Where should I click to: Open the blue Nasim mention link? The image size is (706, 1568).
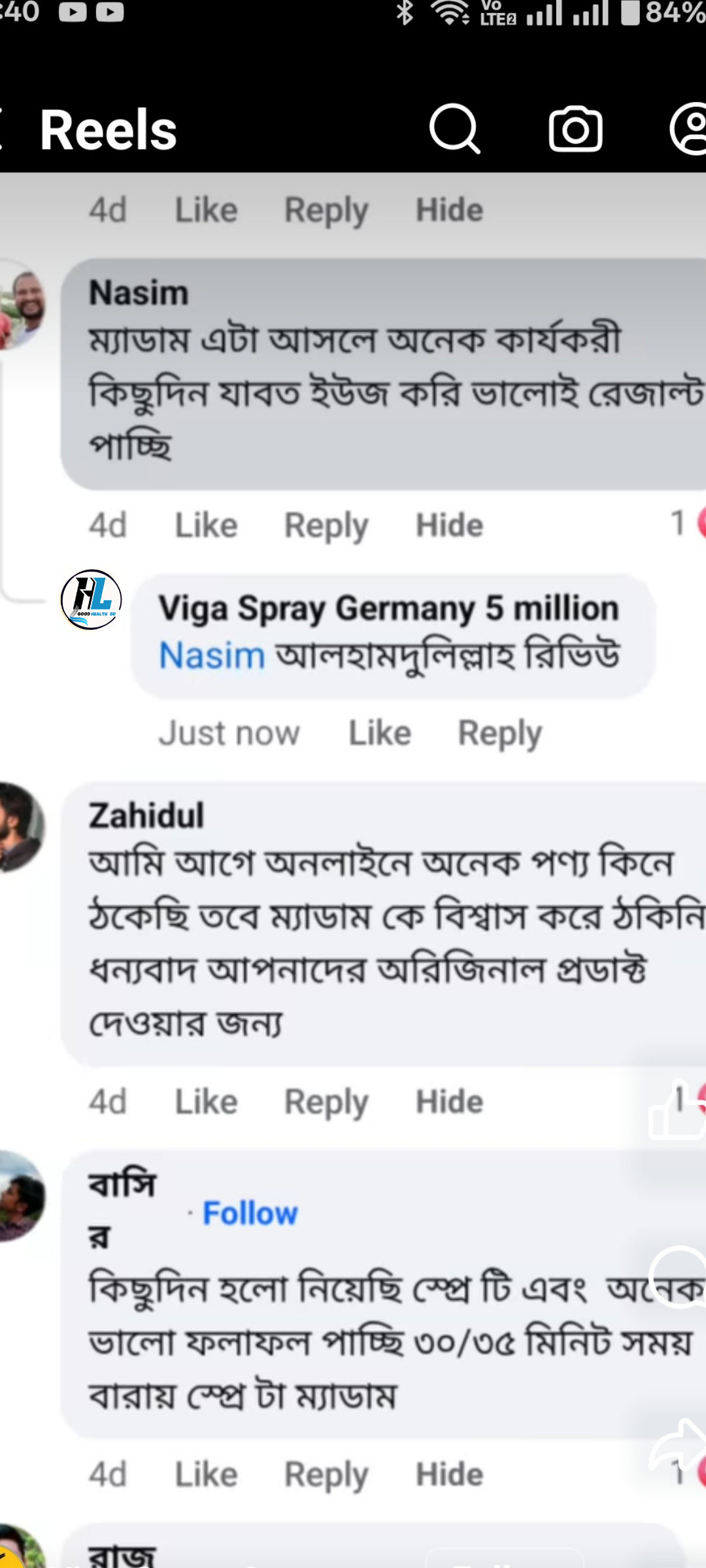(x=212, y=655)
